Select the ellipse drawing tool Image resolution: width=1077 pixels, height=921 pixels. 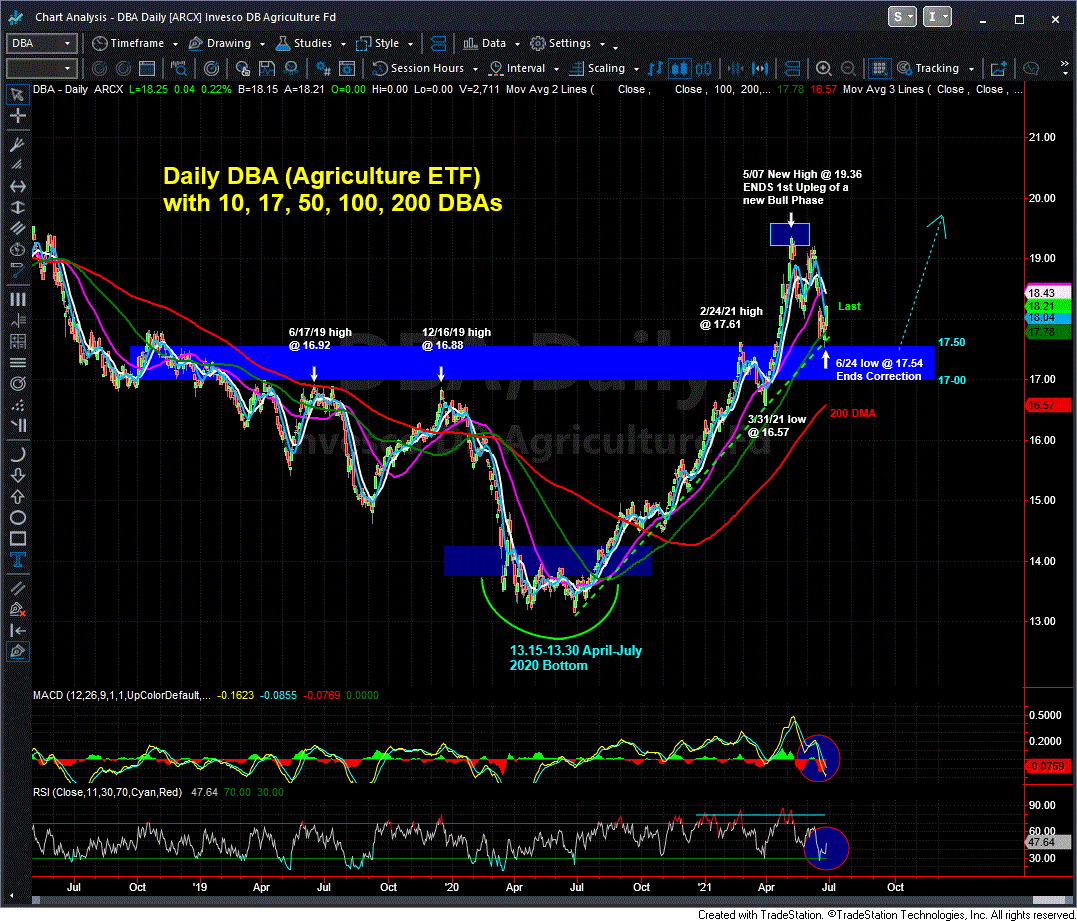pos(18,518)
